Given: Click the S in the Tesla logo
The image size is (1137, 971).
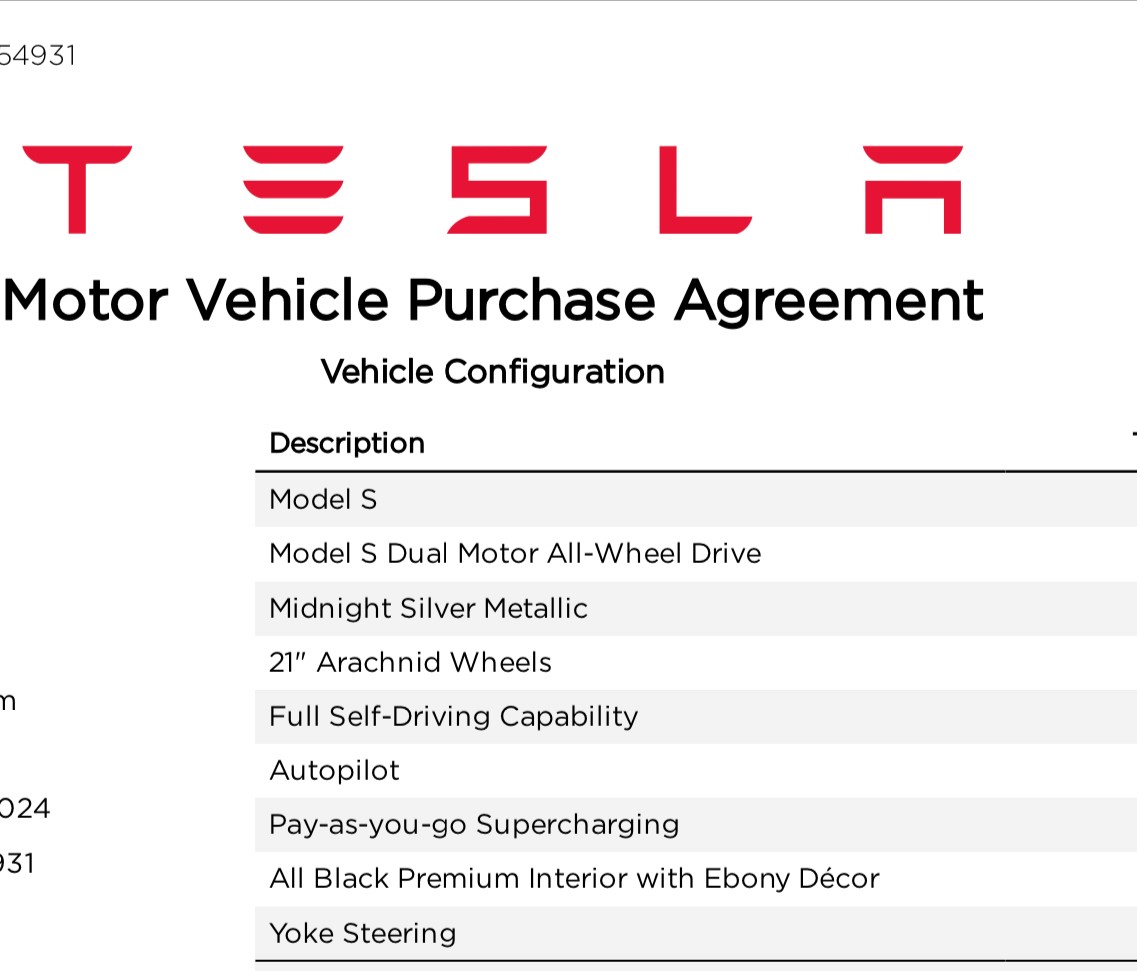Looking at the screenshot, I should pyautogui.click(x=498, y=189).
